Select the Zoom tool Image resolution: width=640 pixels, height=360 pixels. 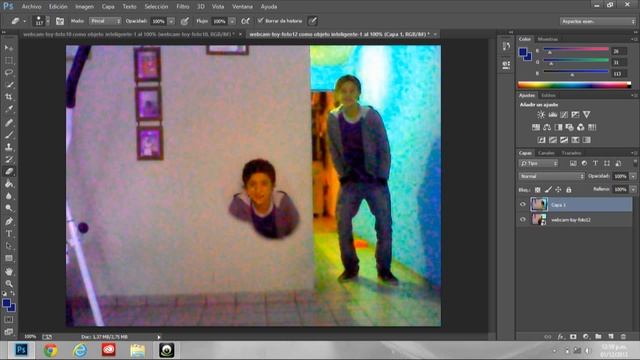[x=9, y=284]
